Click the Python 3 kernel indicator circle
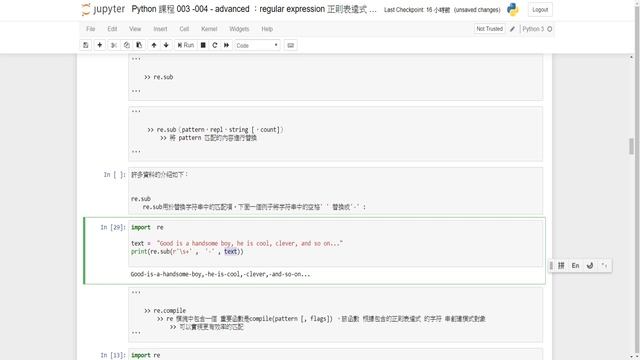This screenshot has width=640, height=360. pyautogui.click(x=550, y=29)
